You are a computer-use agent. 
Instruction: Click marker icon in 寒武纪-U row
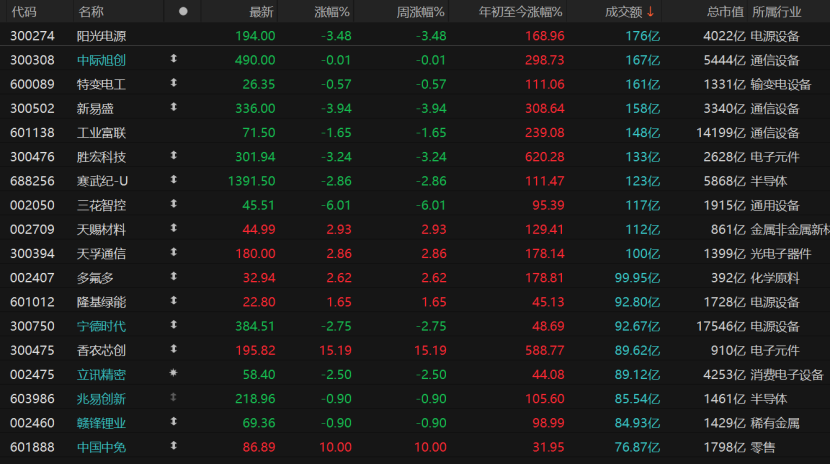[174, 180]
